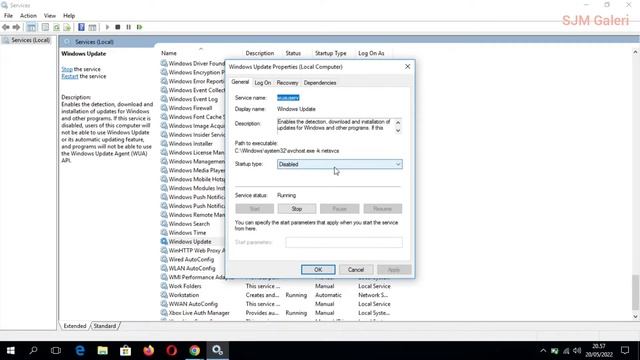
Task: Click the Export List toolbar icon
Action: [x=67, y=27]
